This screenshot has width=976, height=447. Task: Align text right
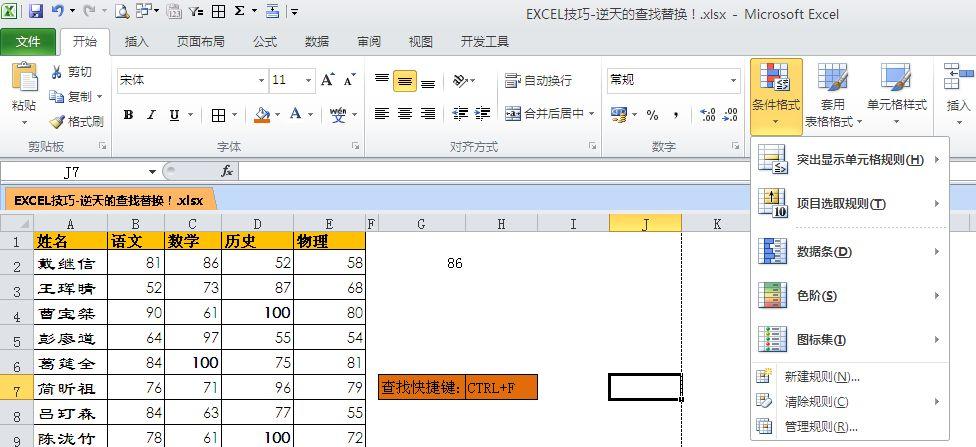click(428, 114)
